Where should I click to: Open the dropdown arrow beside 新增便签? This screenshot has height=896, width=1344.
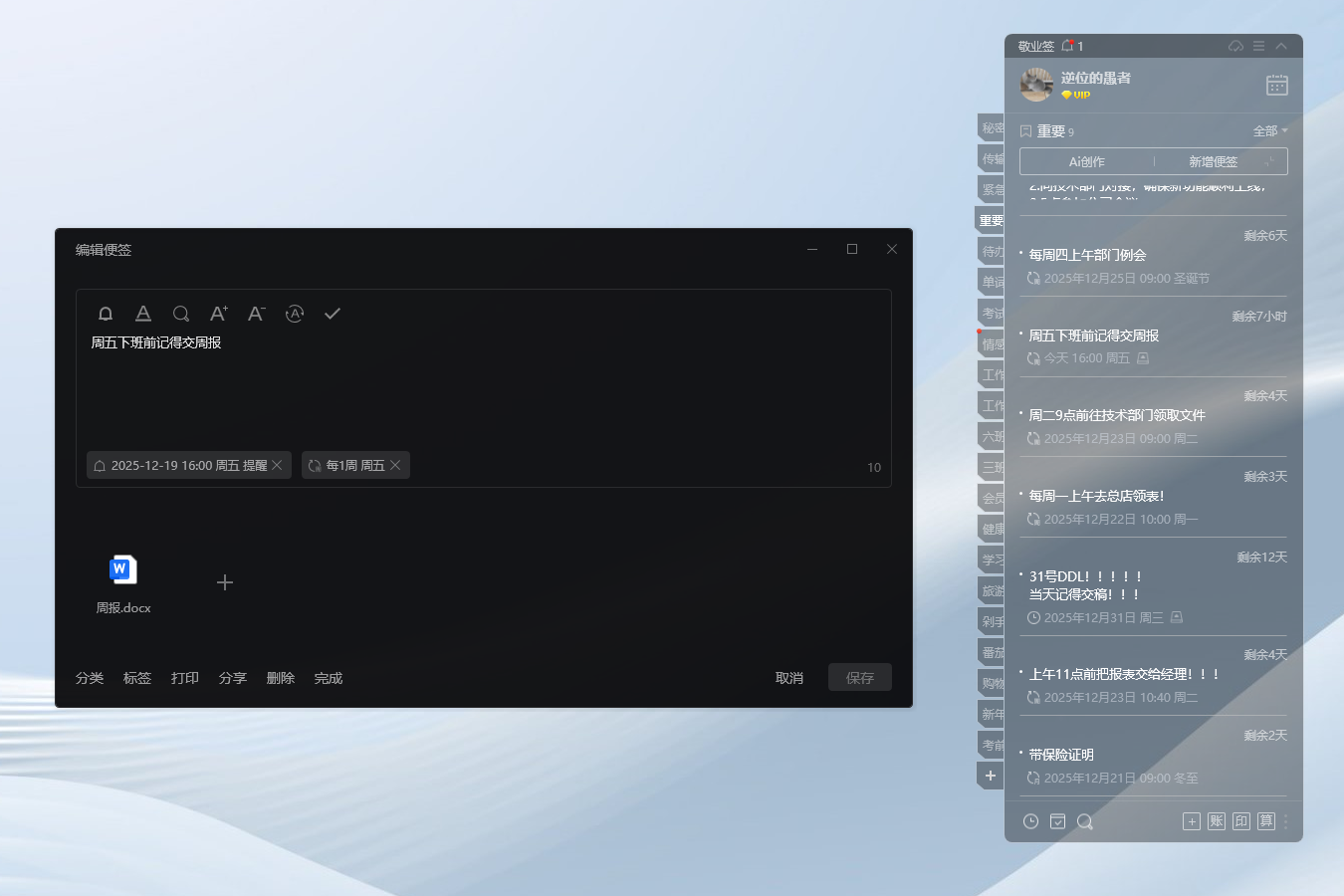pyautogui.click(x=1269, y=160)
